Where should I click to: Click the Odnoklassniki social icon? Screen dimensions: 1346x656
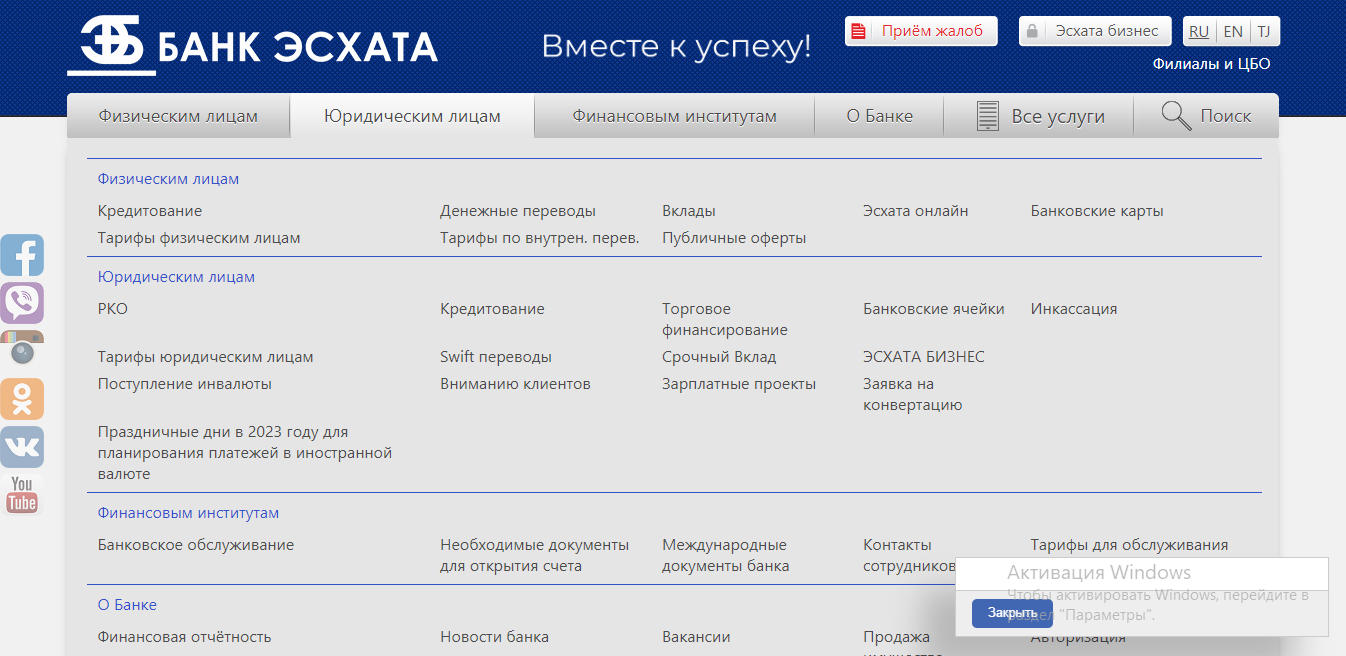coord(22,399)
